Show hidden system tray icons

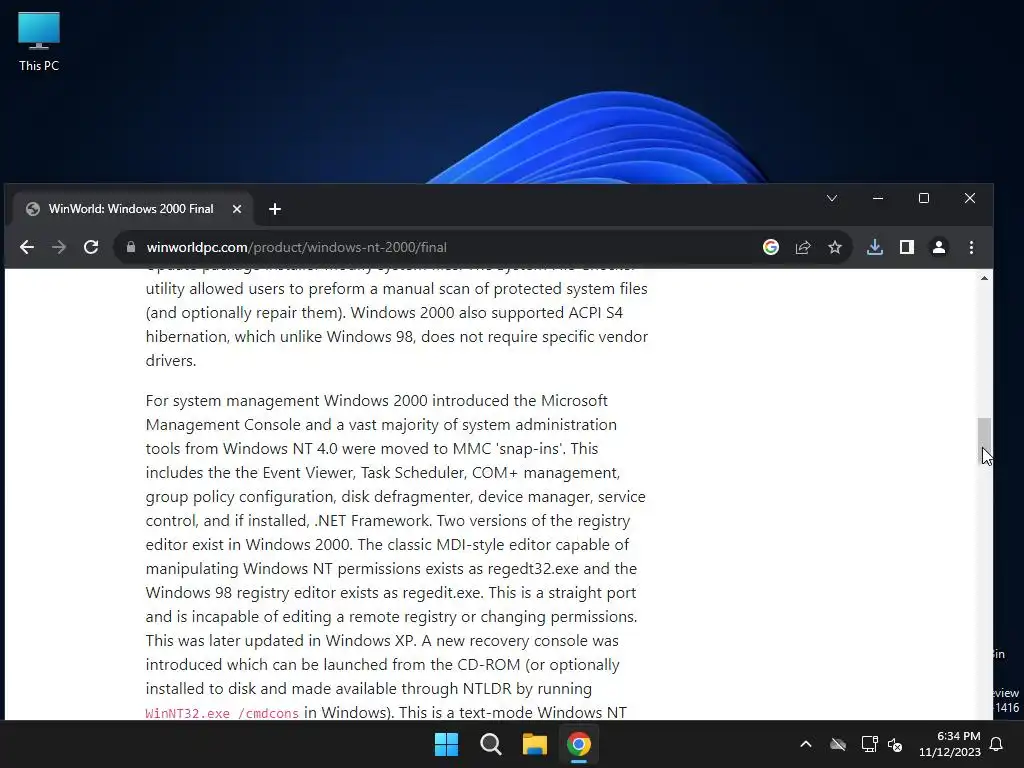(806, 744)
